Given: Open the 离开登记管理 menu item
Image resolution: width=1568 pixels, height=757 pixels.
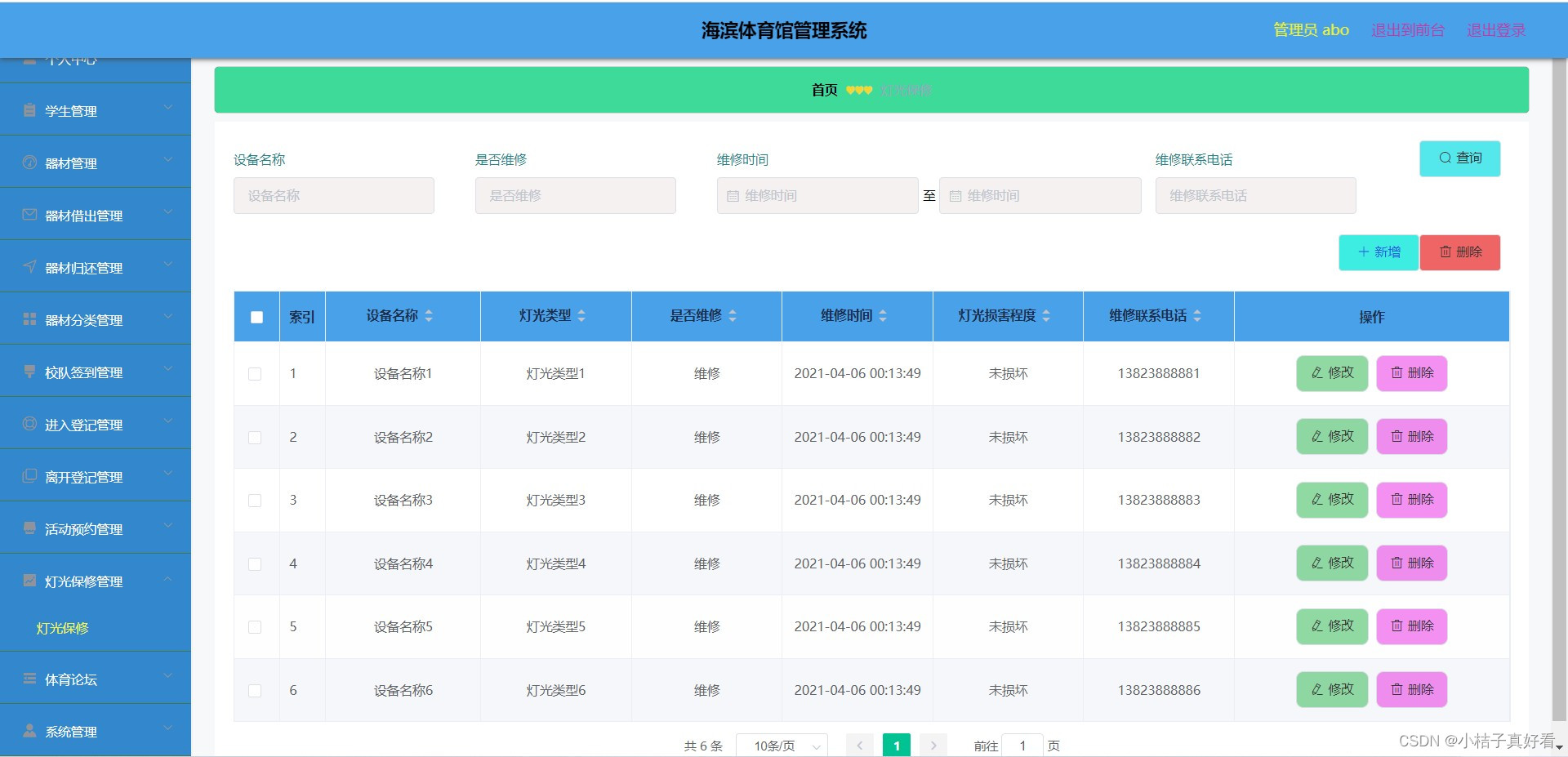Looking at the screenshot, I should coord(96,476).
